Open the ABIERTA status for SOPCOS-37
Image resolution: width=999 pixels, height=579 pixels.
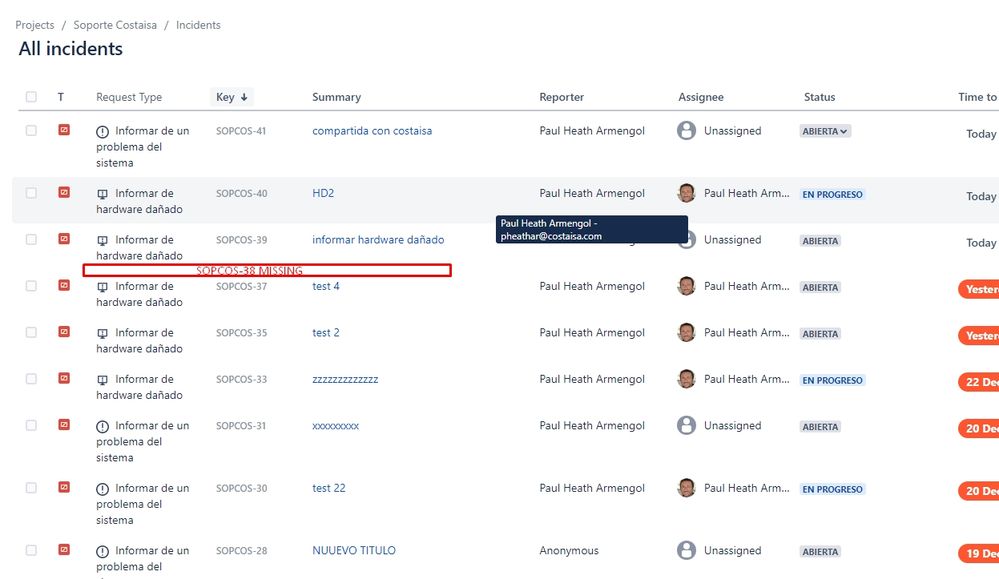[820, 287]
